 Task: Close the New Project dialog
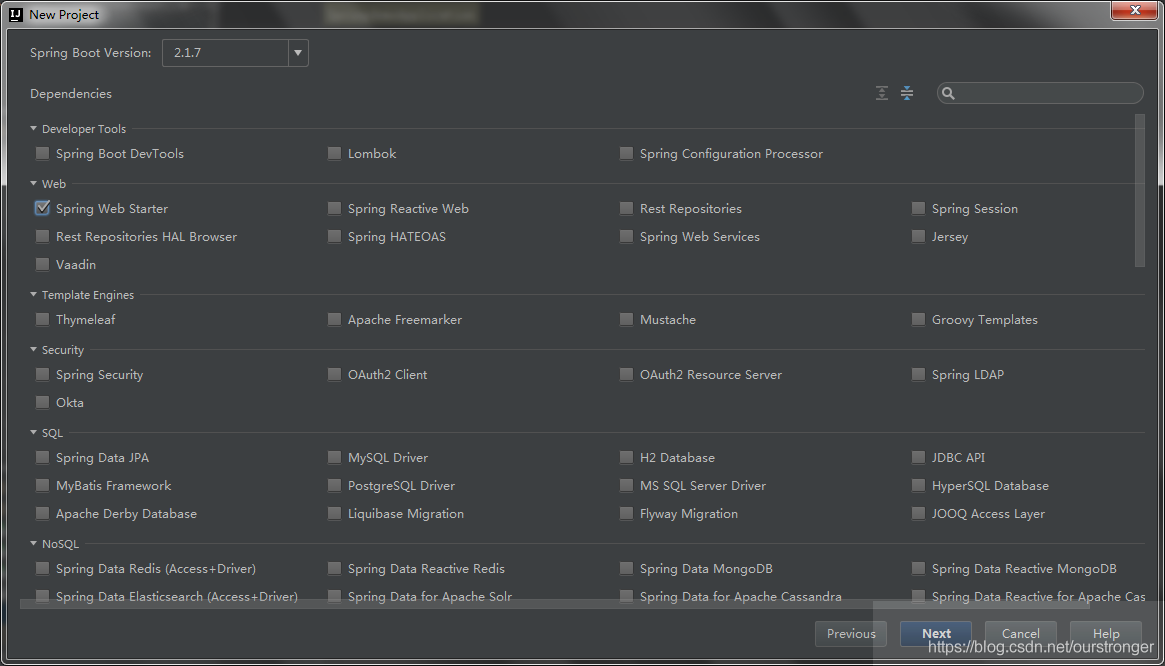pos(1135,10)
